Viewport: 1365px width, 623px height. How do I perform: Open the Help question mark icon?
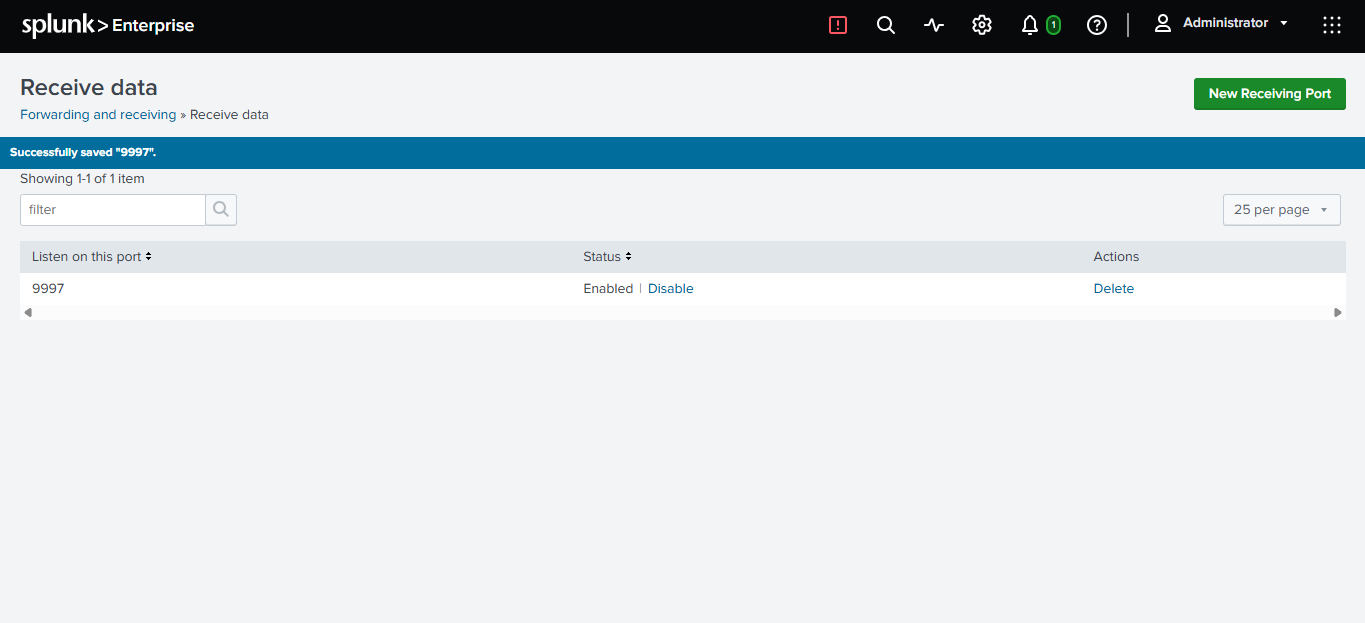tap(1097, 25)
